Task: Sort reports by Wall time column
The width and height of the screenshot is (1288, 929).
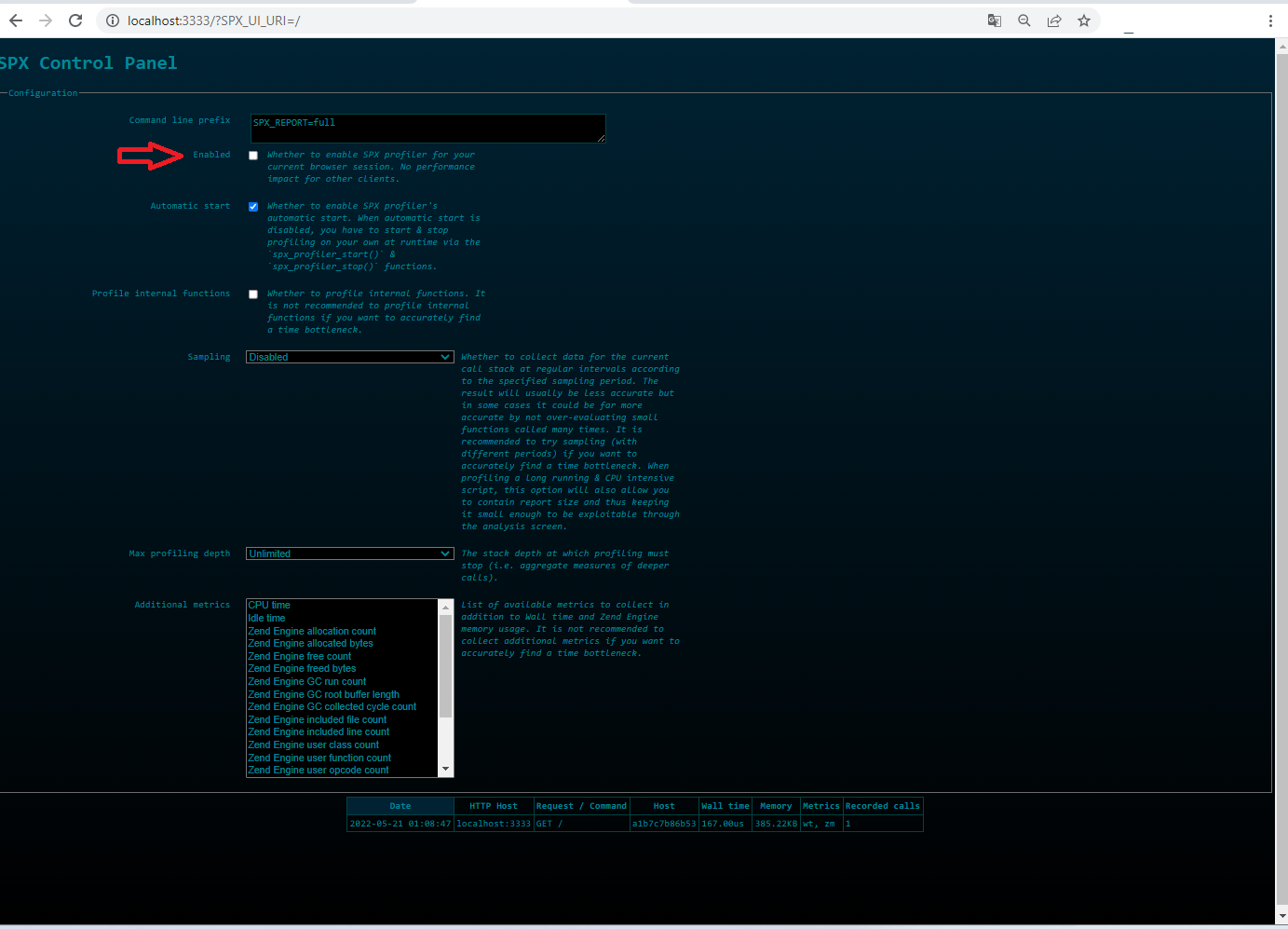Action: [x=725, y=806]
